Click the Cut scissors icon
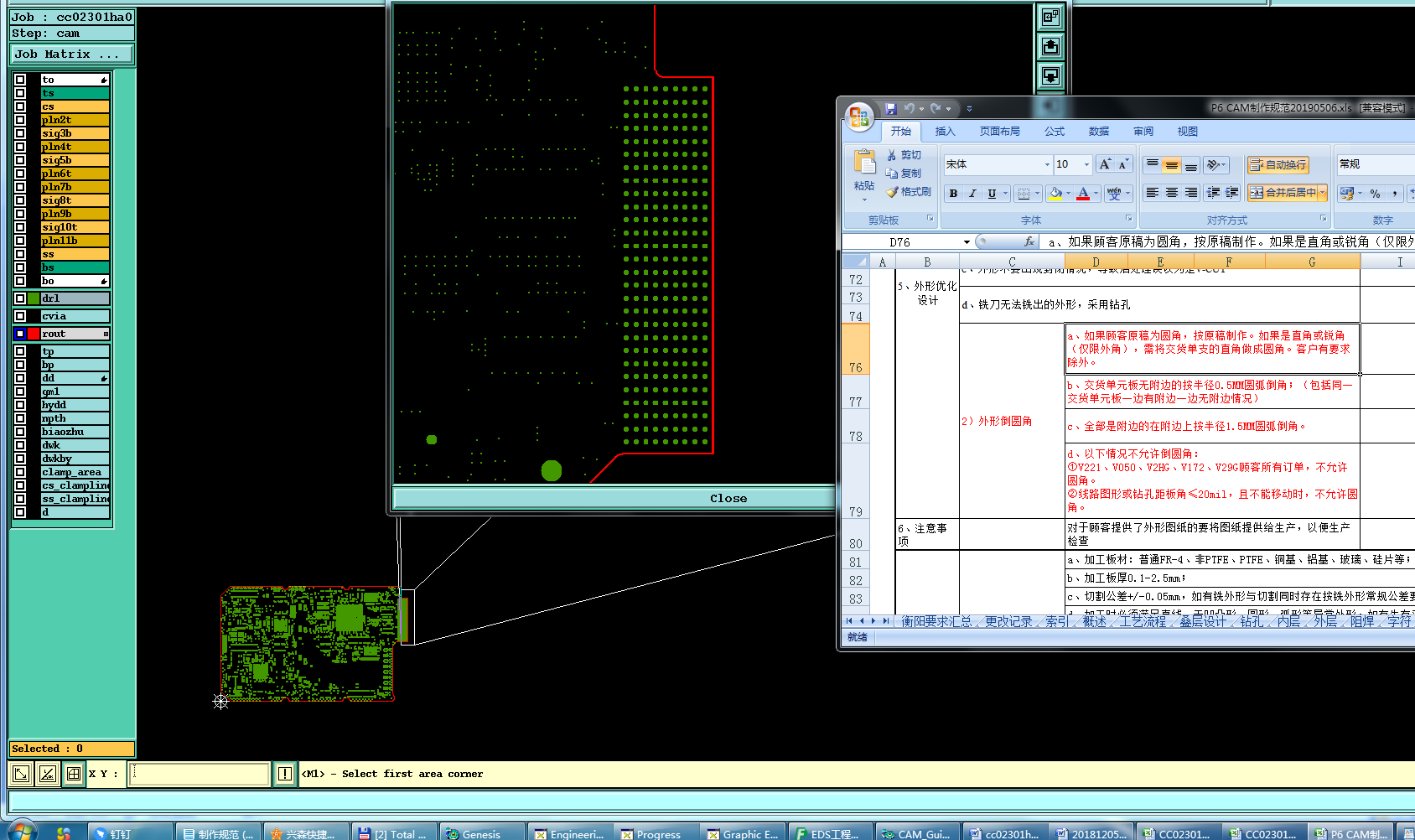The image size is (1415, 840). tap(892, 155)
